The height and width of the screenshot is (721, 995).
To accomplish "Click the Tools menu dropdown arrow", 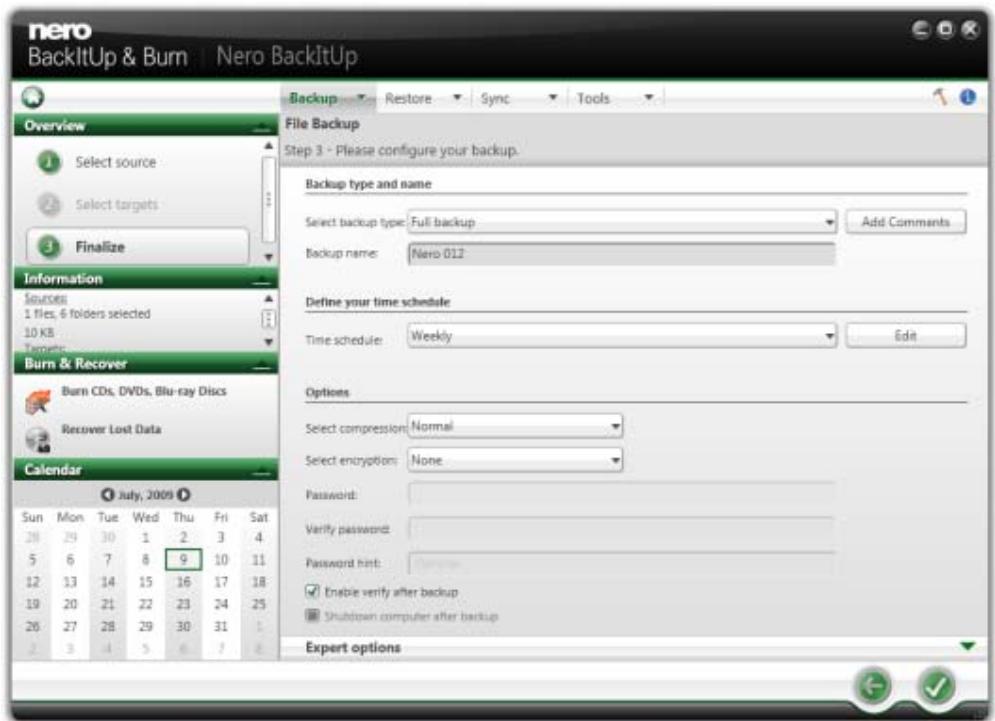I will tap(649, 98).
